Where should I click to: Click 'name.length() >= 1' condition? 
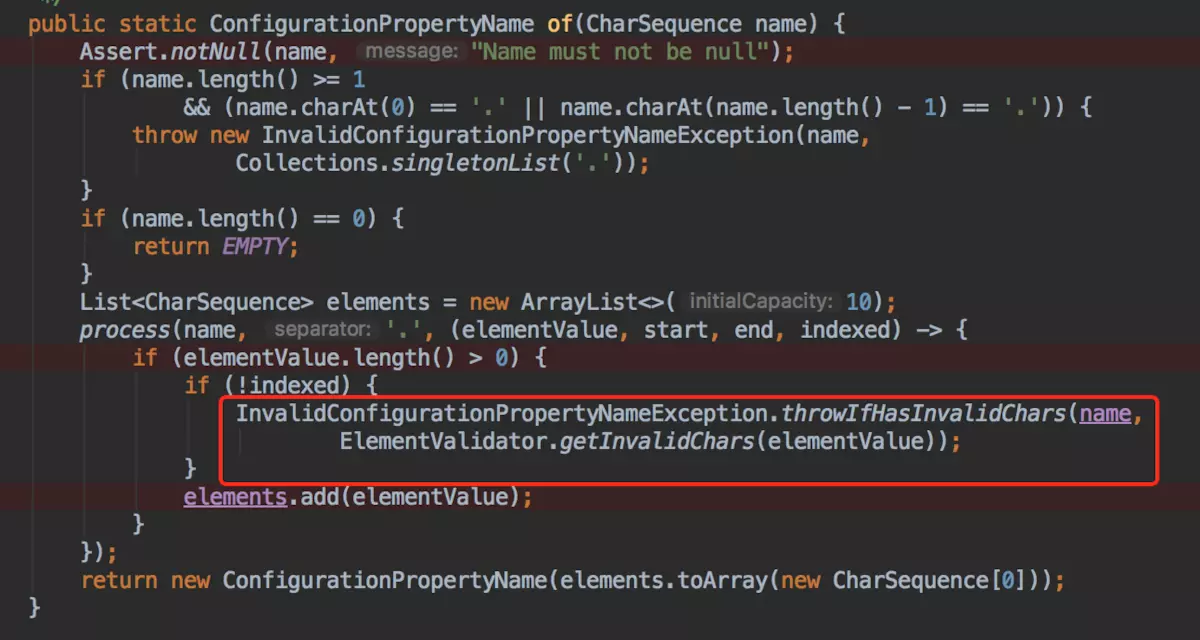point(248,79)
